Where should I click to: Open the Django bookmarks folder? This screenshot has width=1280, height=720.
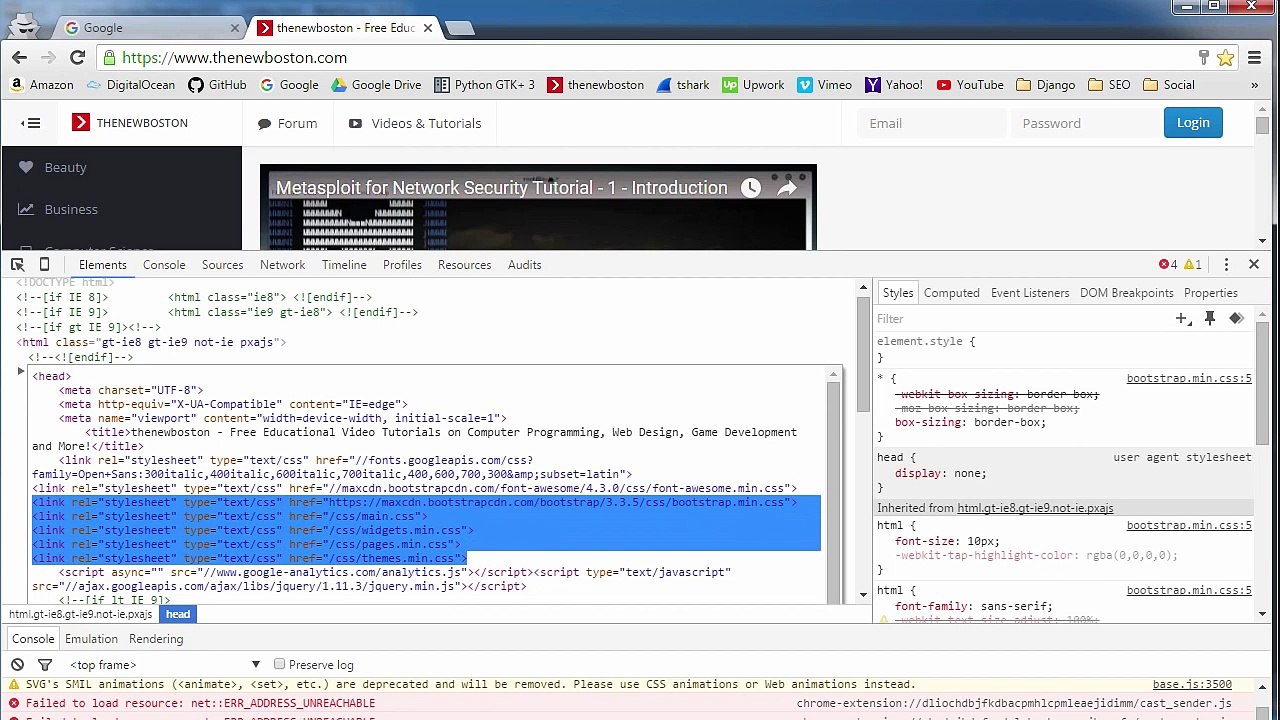[x=1046, y=85]
